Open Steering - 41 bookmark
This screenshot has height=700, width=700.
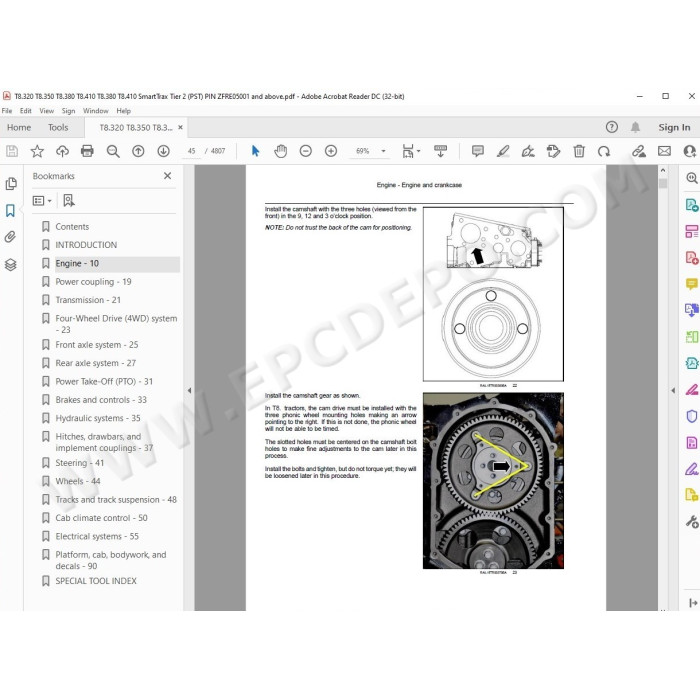pyautogui.click(x=79, y=463)
